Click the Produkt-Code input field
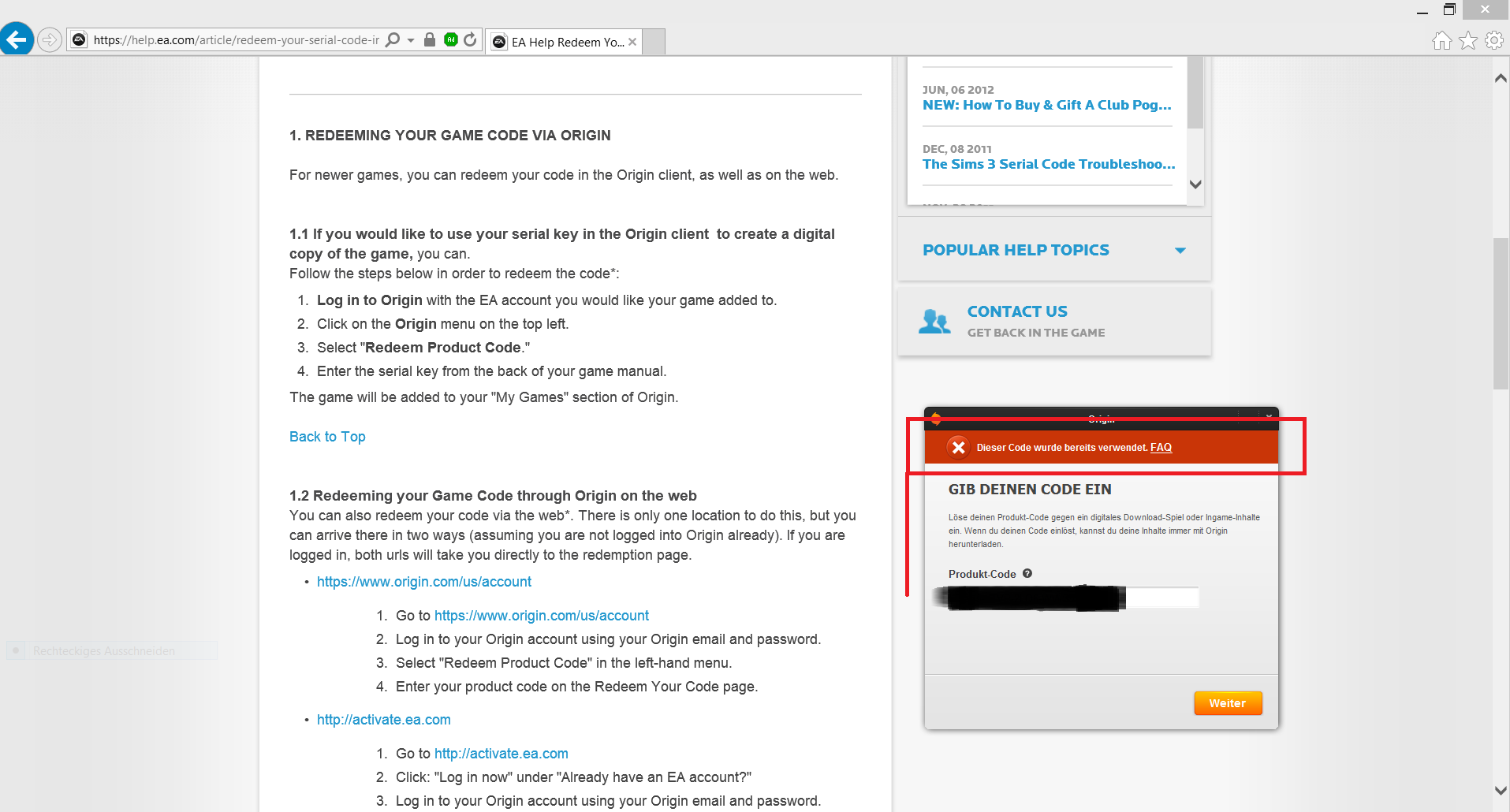Screen dimensions: 1510x812 pos(1073,598)
